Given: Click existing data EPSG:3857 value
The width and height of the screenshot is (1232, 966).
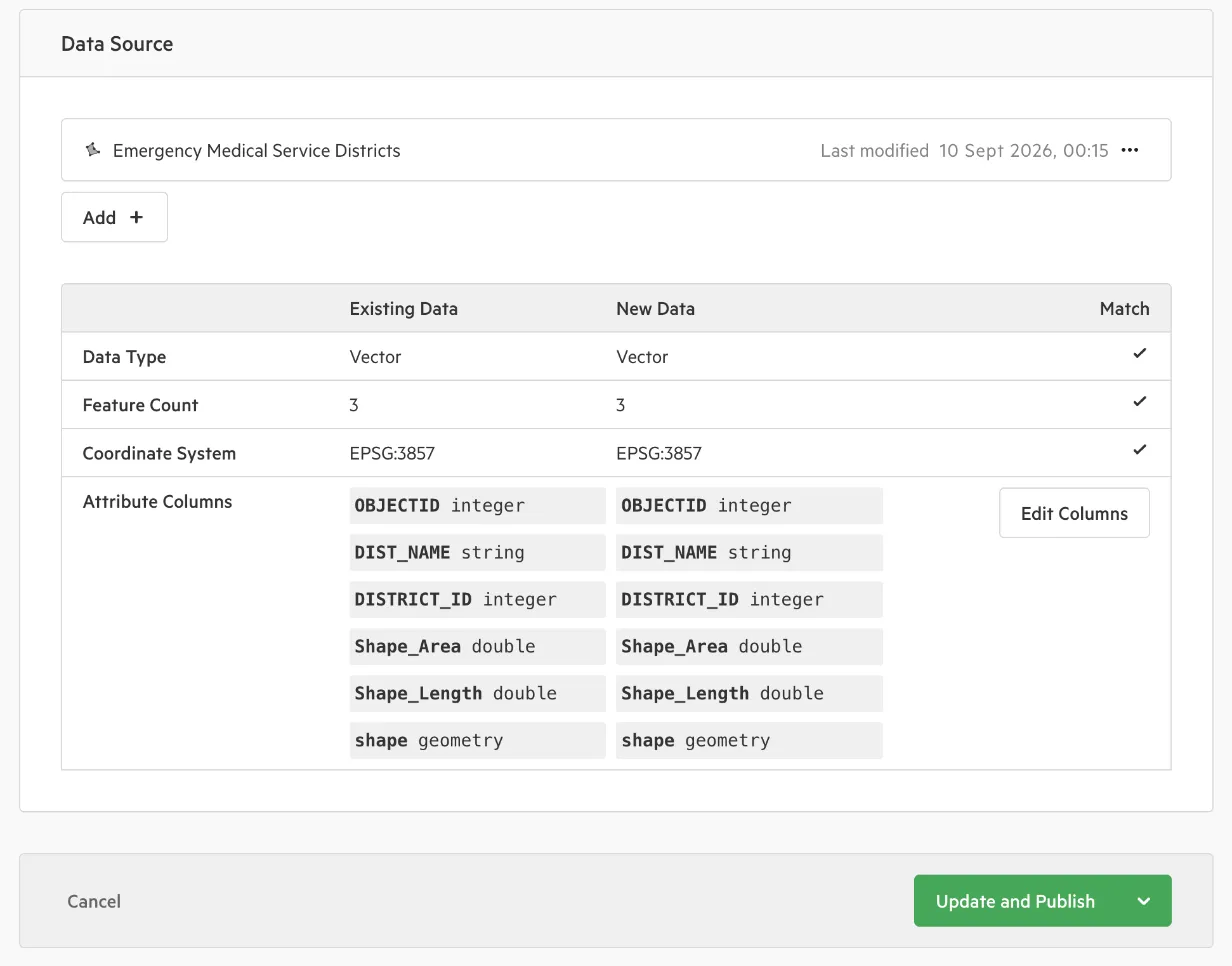Looking at the screenshot, I should (392, 453).
